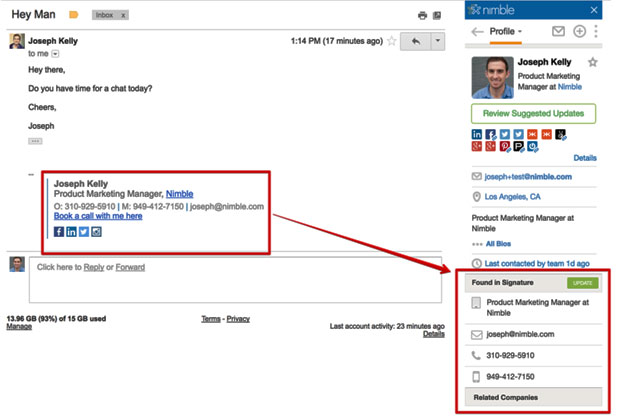Open 'Last contacted by team 1d ago'

click(x=537, y=263)
